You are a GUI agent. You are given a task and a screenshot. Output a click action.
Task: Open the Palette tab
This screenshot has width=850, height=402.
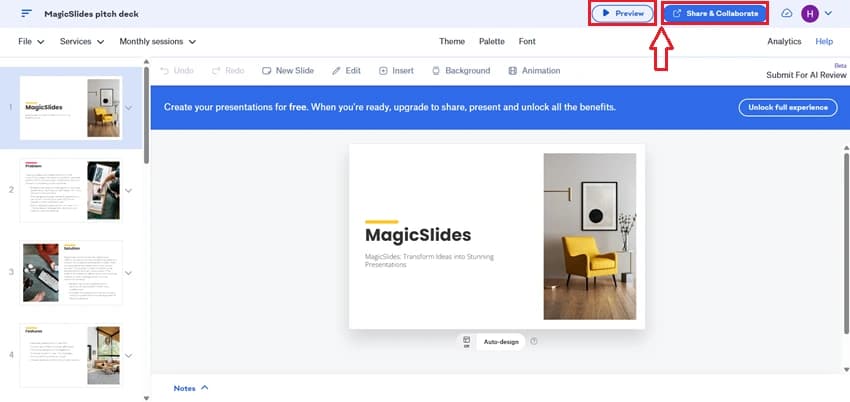(x=492, y=41)
